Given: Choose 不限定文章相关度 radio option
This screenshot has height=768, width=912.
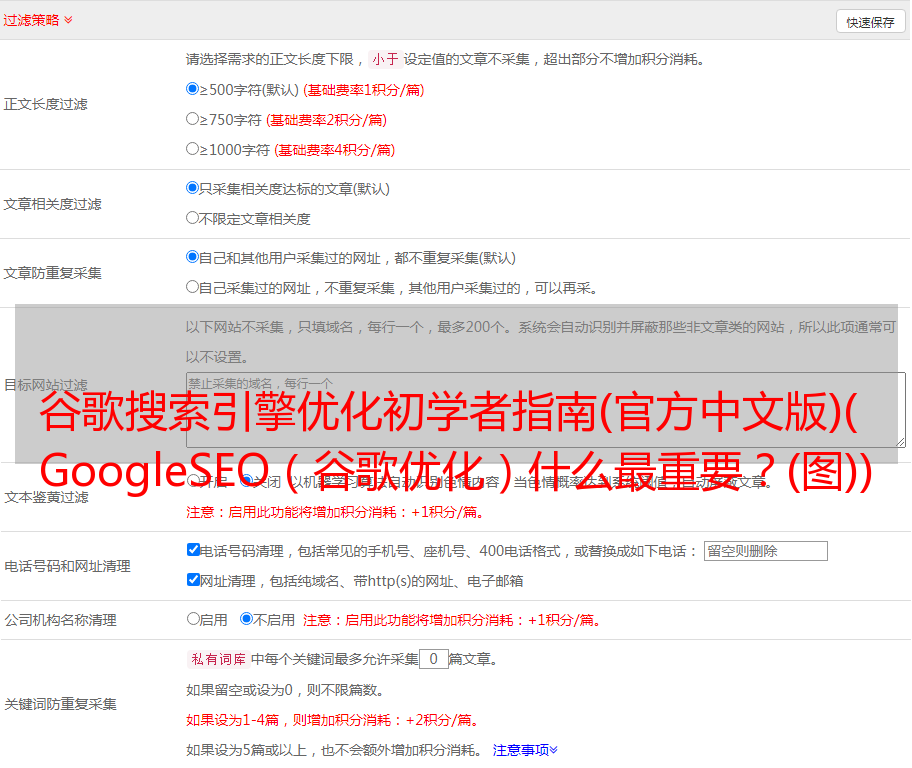Looking at the screenshot, I should pyautogui.click(x=192, y=218).
